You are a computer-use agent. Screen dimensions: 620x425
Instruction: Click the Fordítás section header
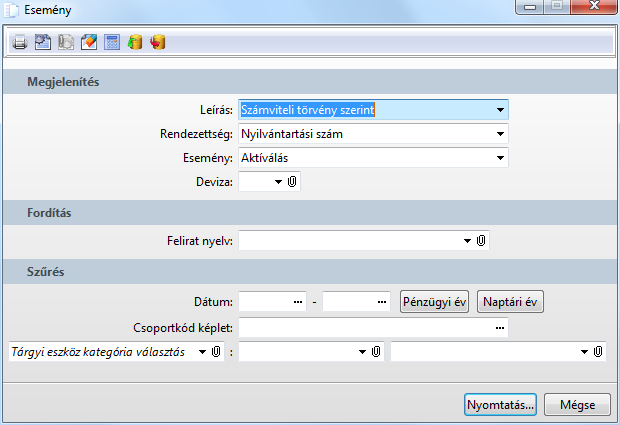tap(311, 213)
